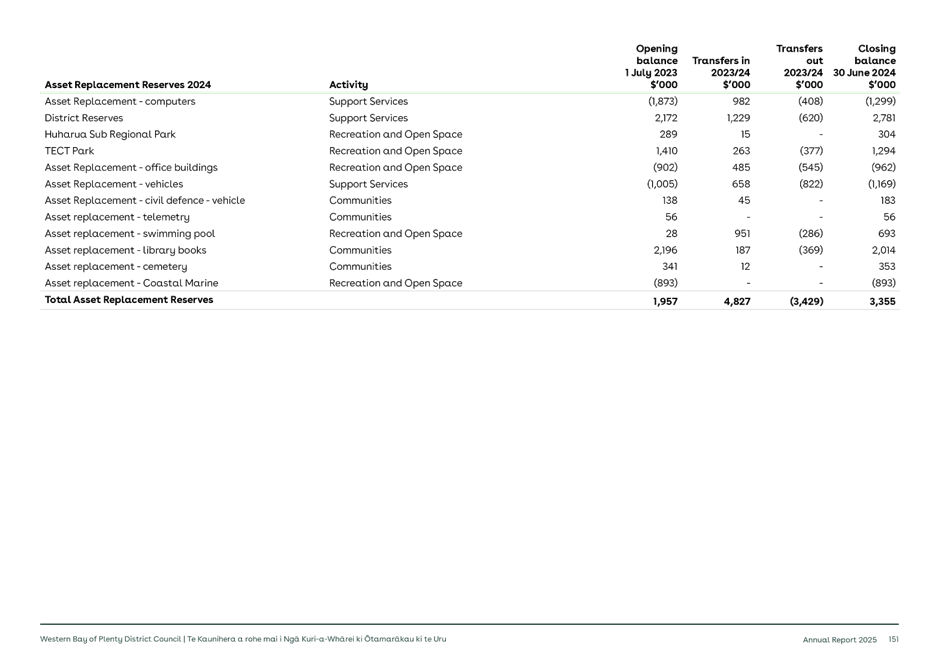Click the 'Asset Replacement - computers' row label

pyautogui.click(x=120, y=101)
